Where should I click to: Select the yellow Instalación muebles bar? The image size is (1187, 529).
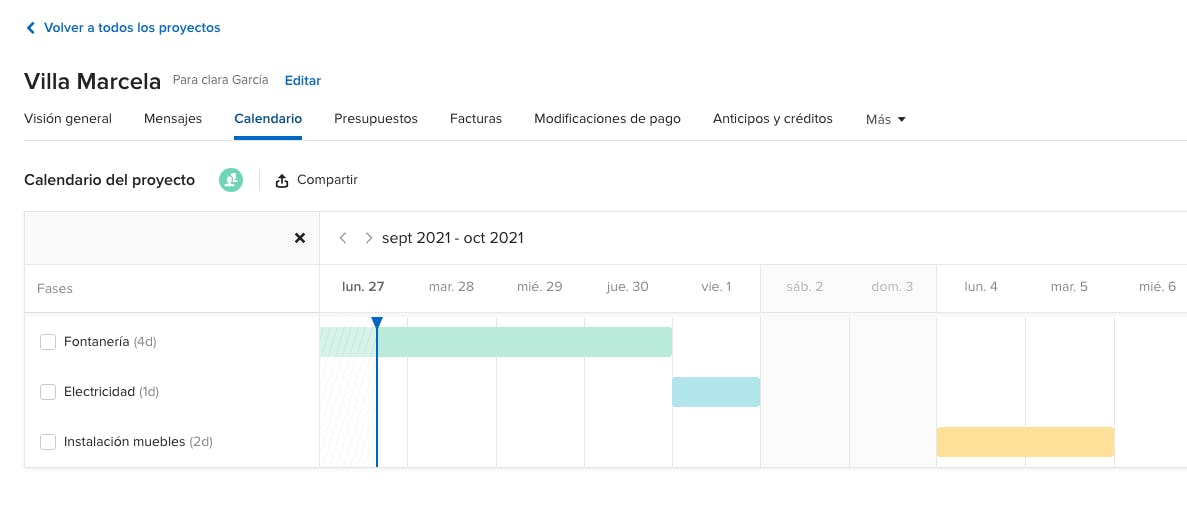(1025, 442)
